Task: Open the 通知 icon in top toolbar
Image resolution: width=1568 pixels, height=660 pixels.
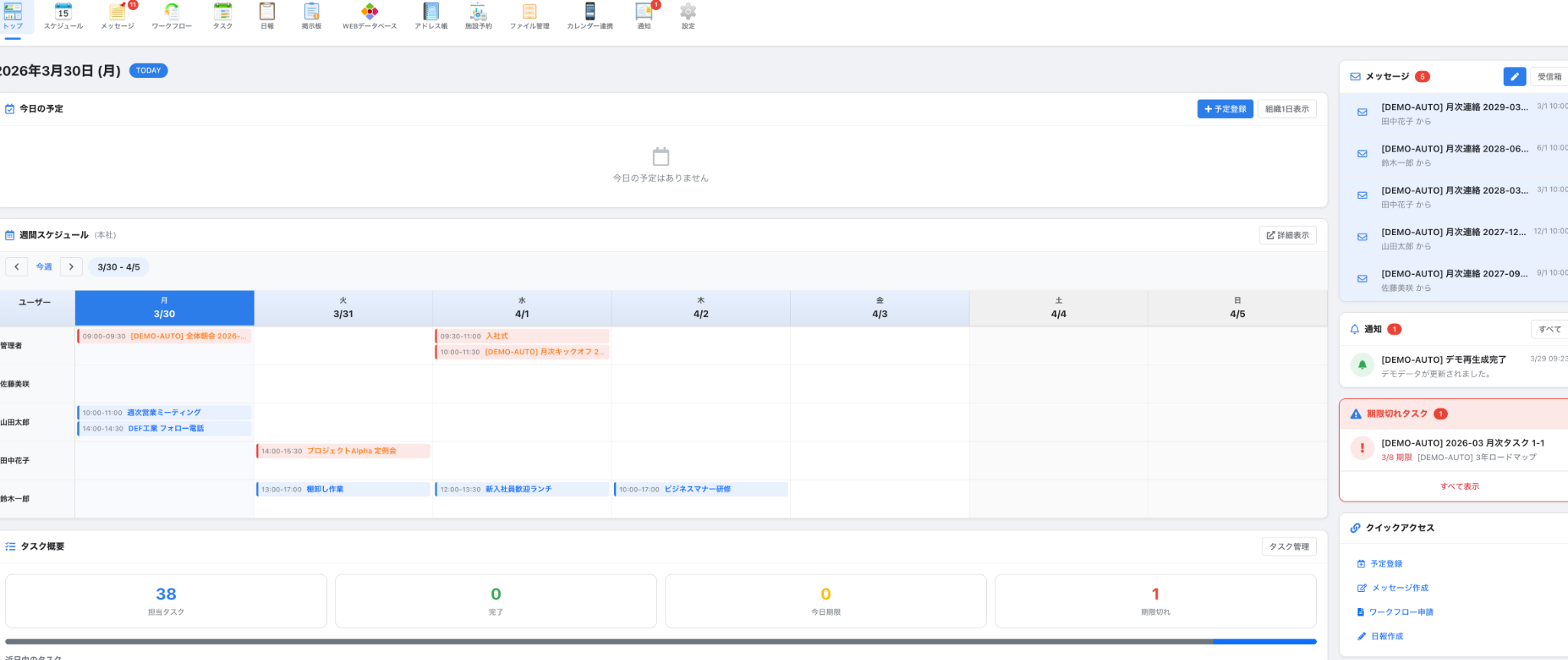Action: click(644, 11)
